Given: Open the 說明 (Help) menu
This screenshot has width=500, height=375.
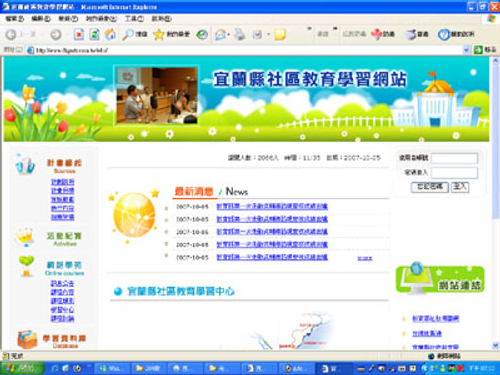Looking at the screenshot, I should click(x=162, y=19).
